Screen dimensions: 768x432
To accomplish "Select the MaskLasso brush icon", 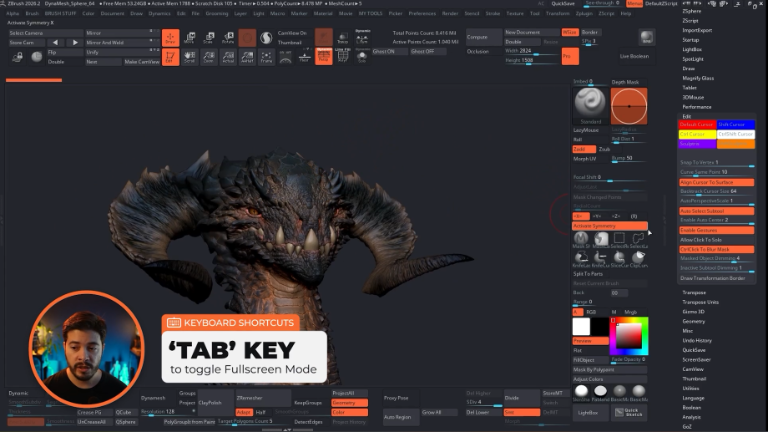I will (600, 240).
